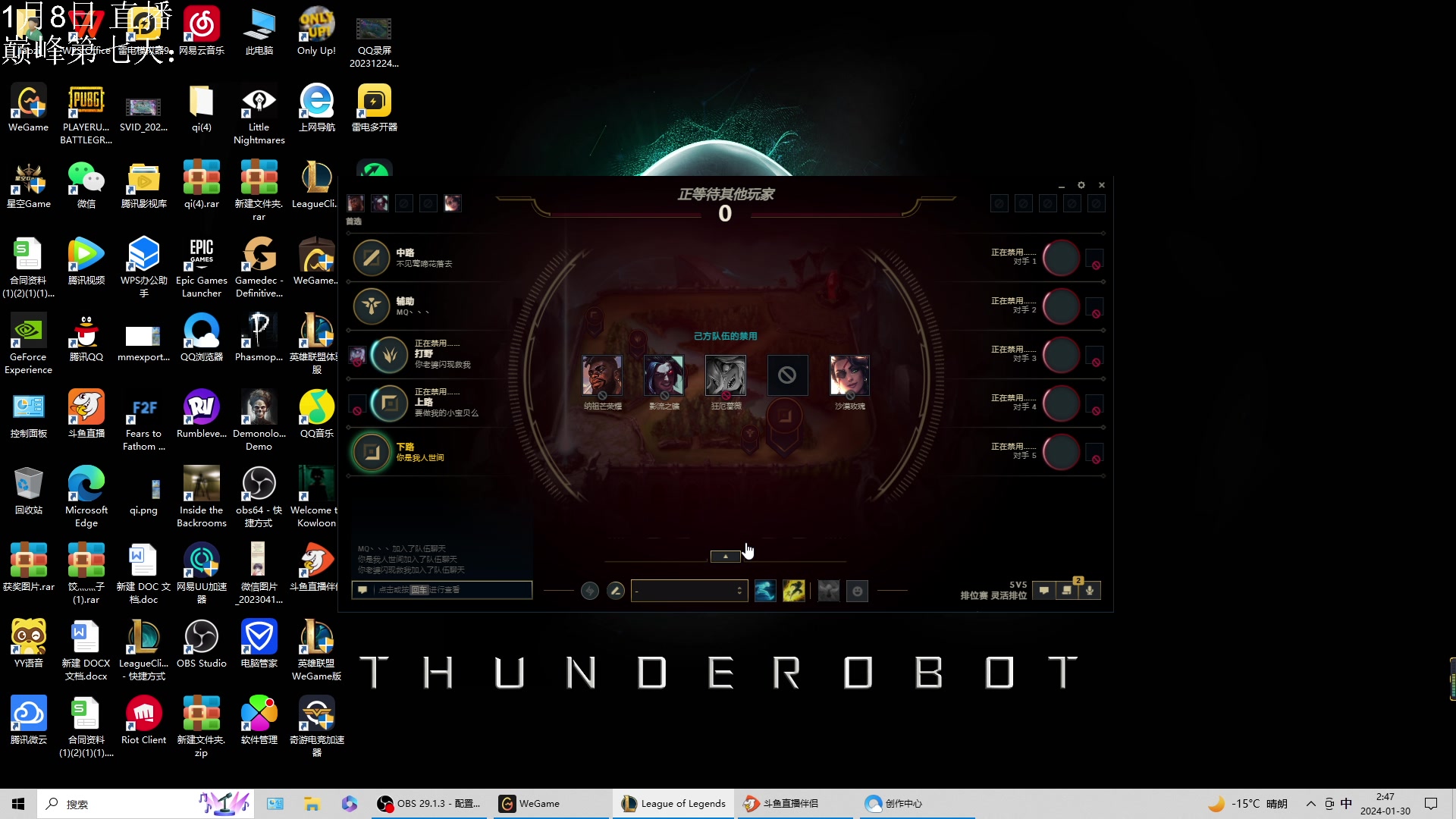
Task: Click opponent 对手 3 champion circle
Action: (1061, 355)
